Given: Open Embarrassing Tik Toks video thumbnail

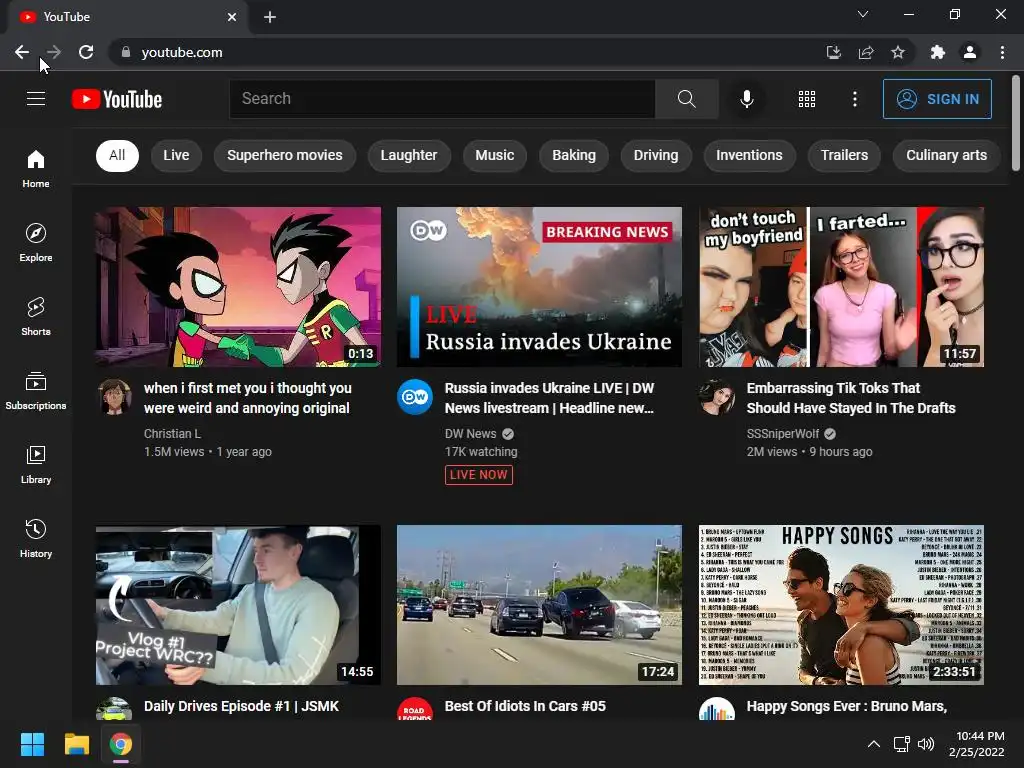Looking at the screenshot, I should click(x=841, y=287).
